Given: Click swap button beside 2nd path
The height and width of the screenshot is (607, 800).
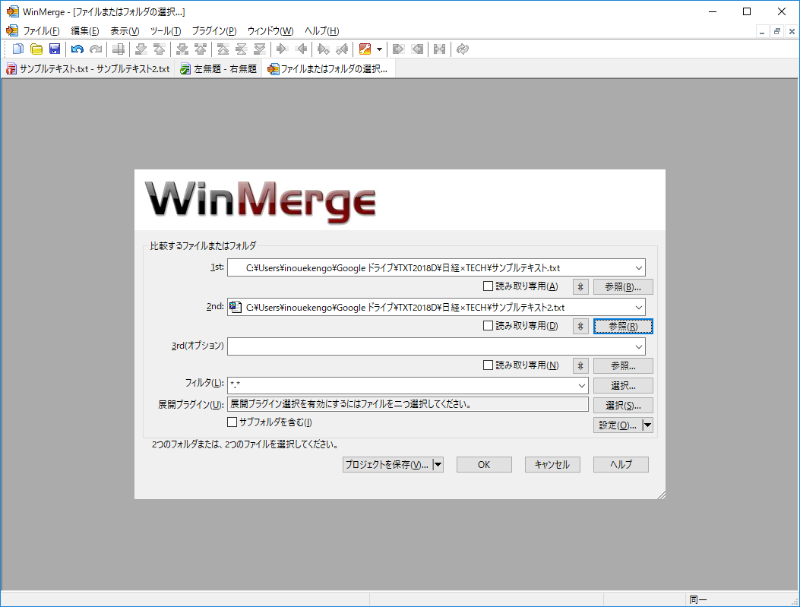Looking at the screenshot, I should tap(580, 326).
